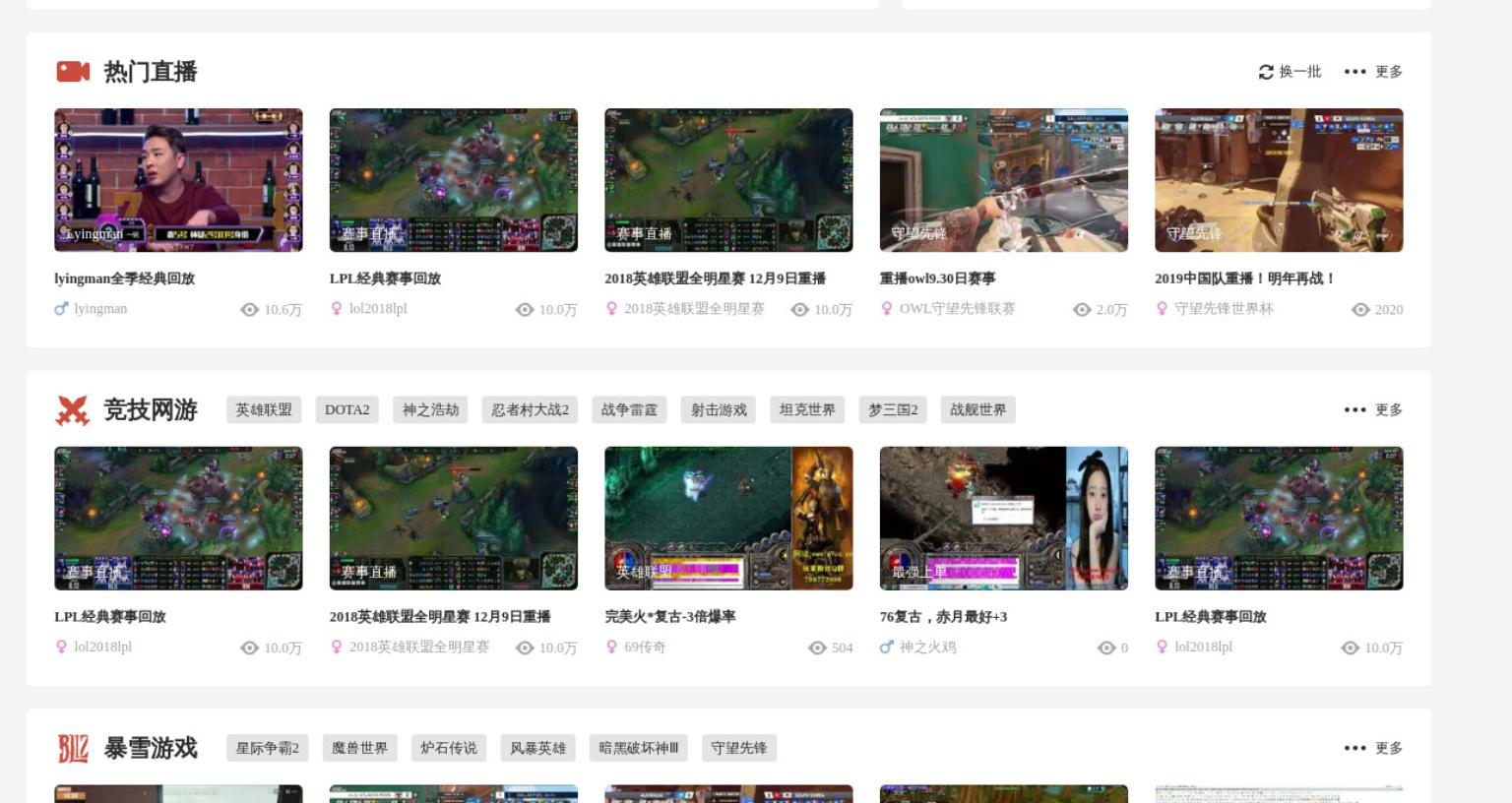Select the 风暴英雄 tag

[x=538, y=749]
